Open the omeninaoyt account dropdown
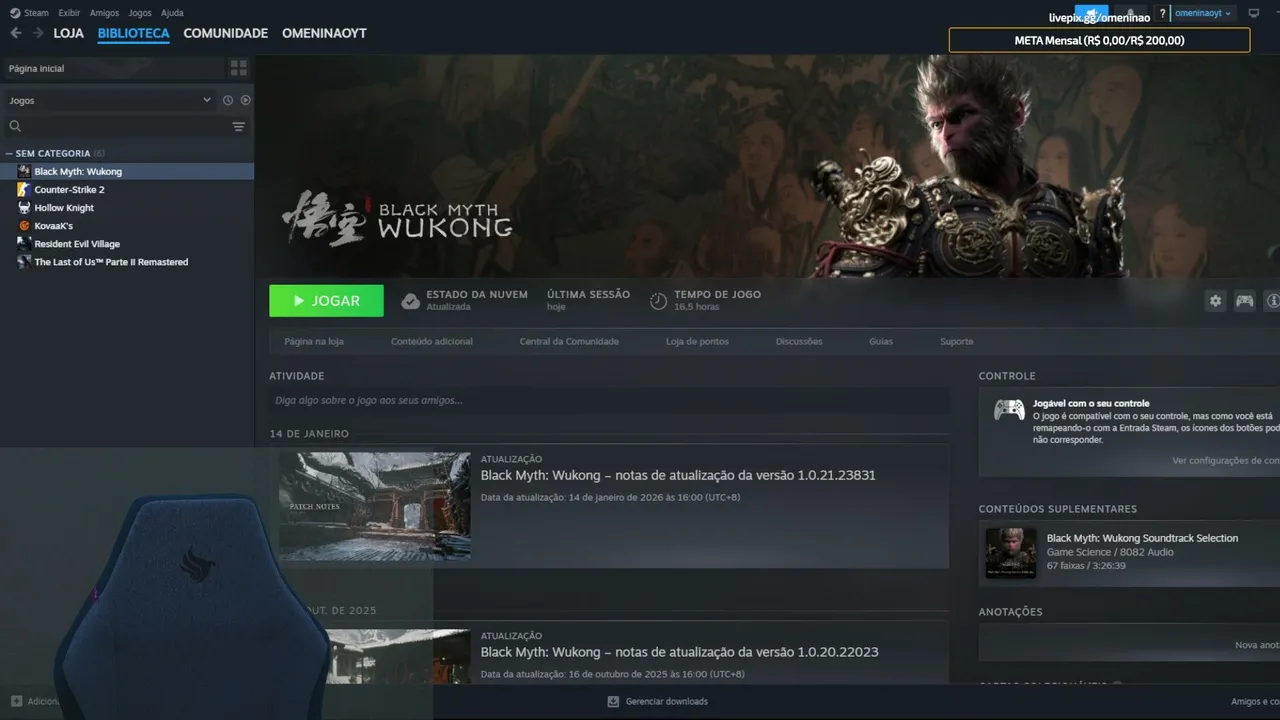Viewport: 1280px width, 720px height. pos(1203,13)
